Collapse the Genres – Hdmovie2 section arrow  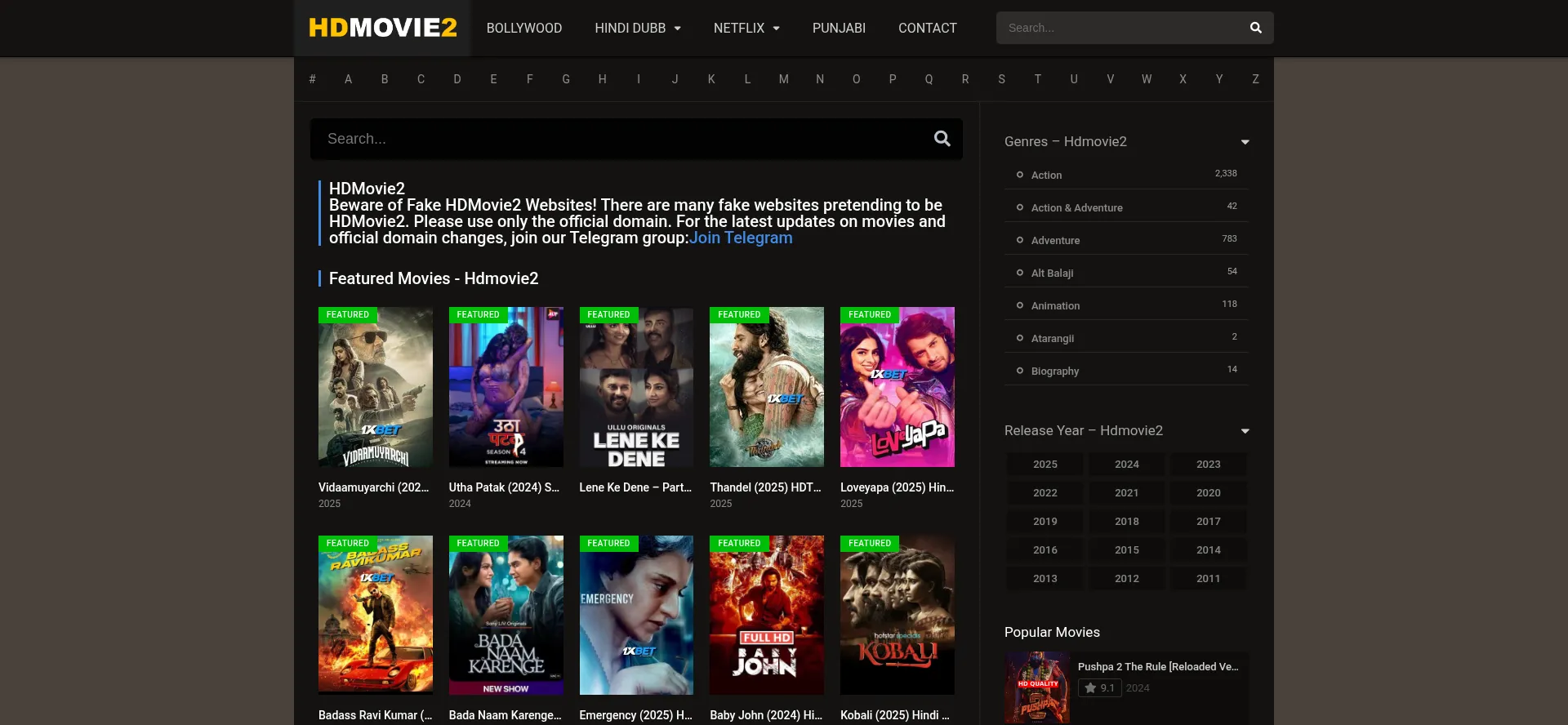(1245, 142)
